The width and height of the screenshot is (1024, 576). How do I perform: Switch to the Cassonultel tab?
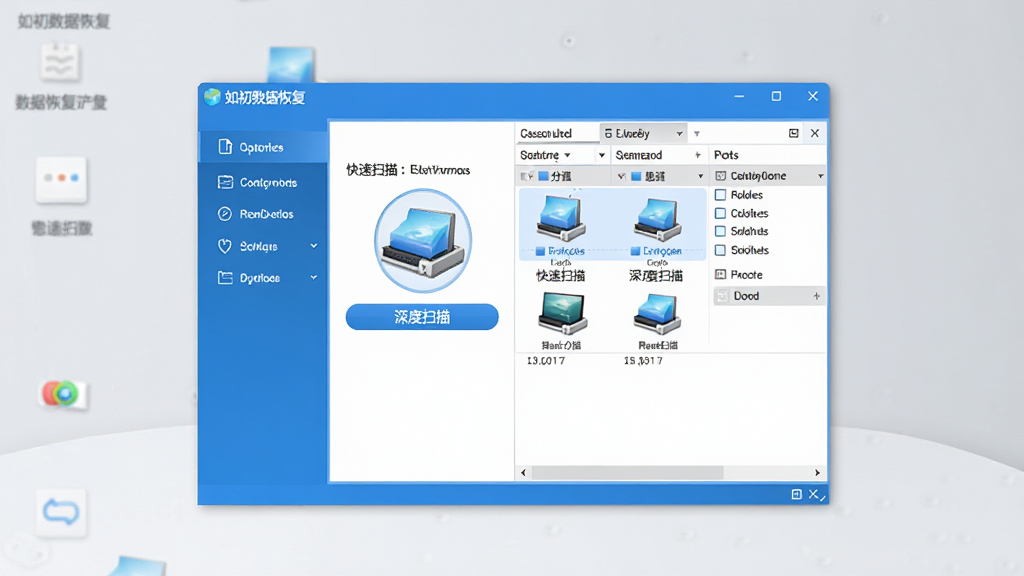[x=546, y=133]
